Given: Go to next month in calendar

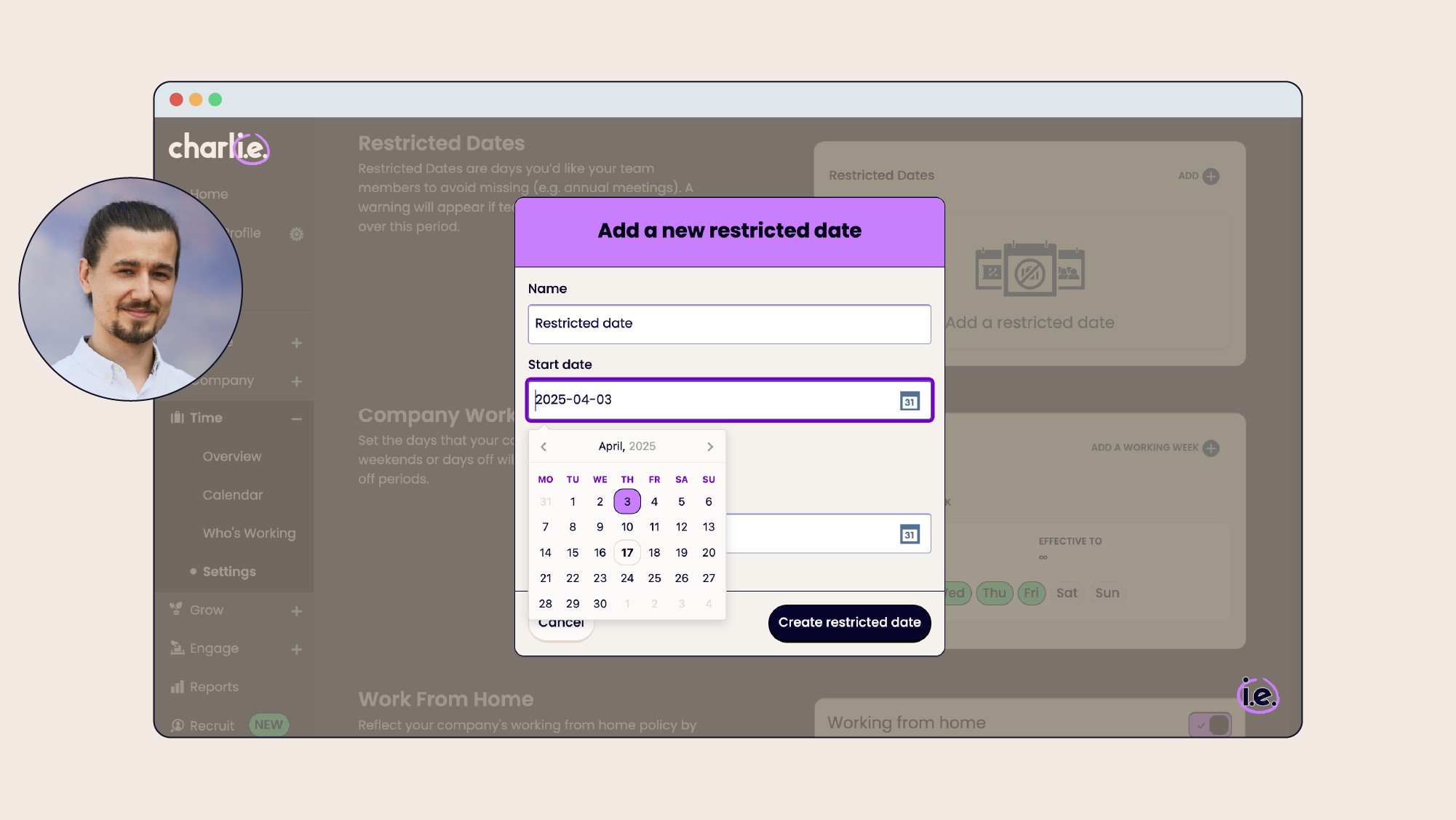Looking at the screenshot, I should point(710,447).
